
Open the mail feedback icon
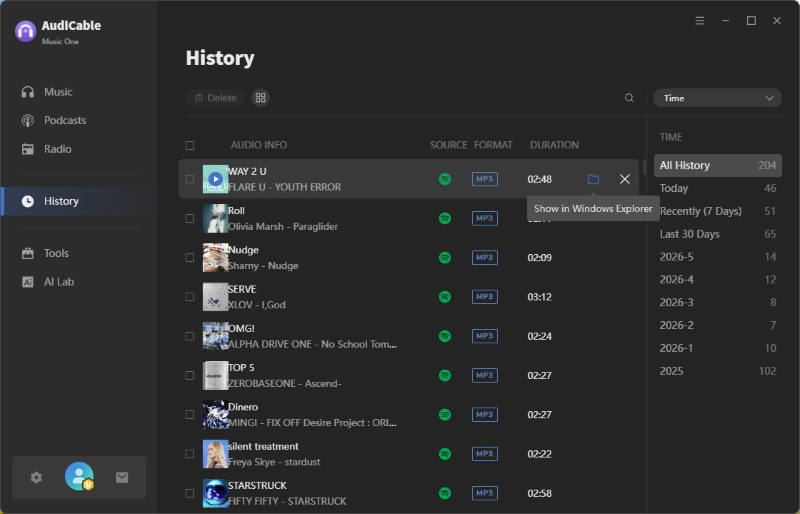[x=122, y=477]
